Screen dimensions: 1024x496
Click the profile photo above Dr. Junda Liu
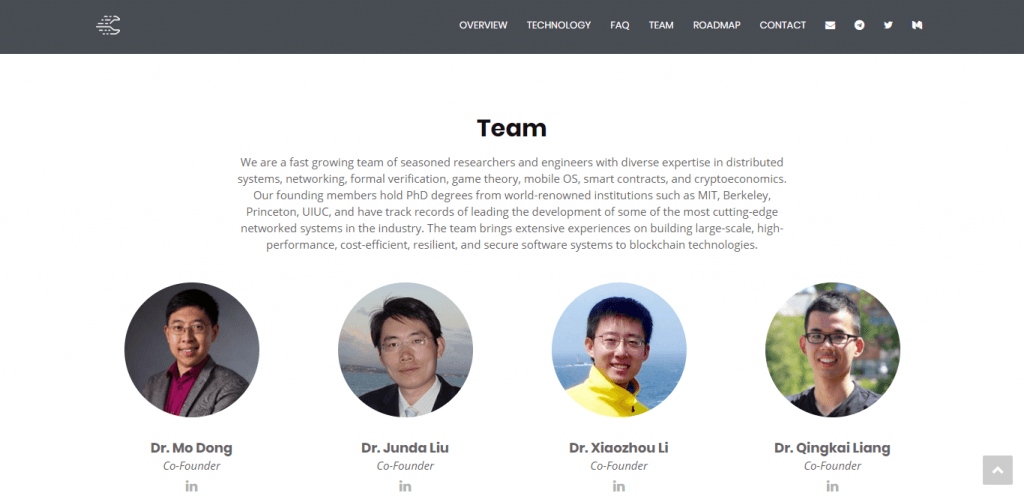pyautogui.click(x=405, y=349)
